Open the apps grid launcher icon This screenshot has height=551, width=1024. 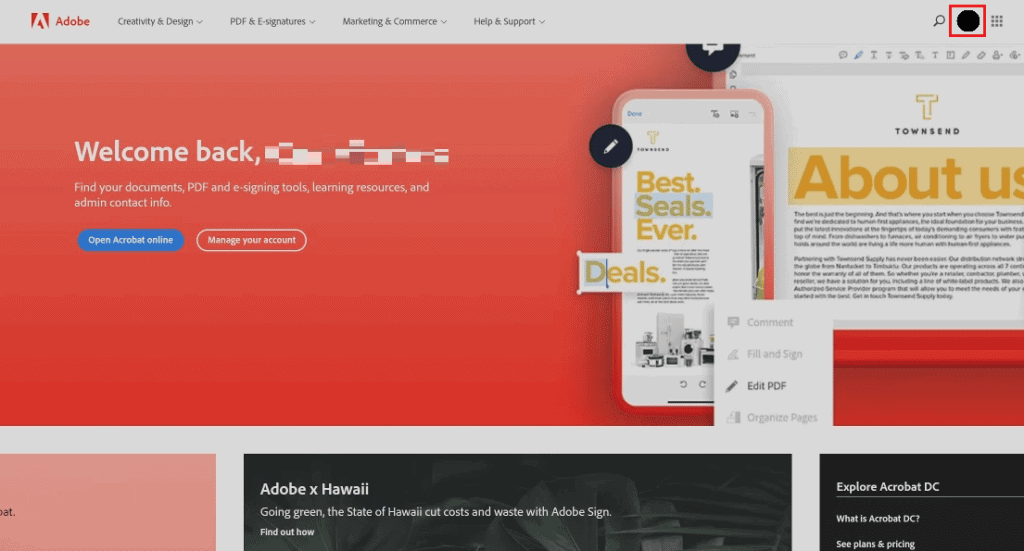pos(997,21)
